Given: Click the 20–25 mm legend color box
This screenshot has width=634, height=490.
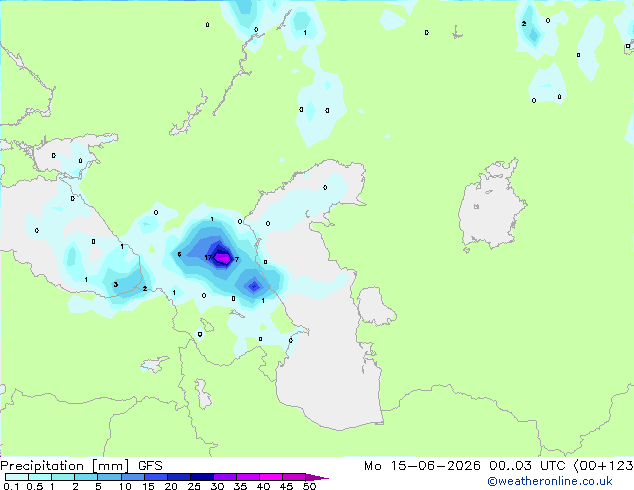Looking at the screenshot, I should (178, 477).
